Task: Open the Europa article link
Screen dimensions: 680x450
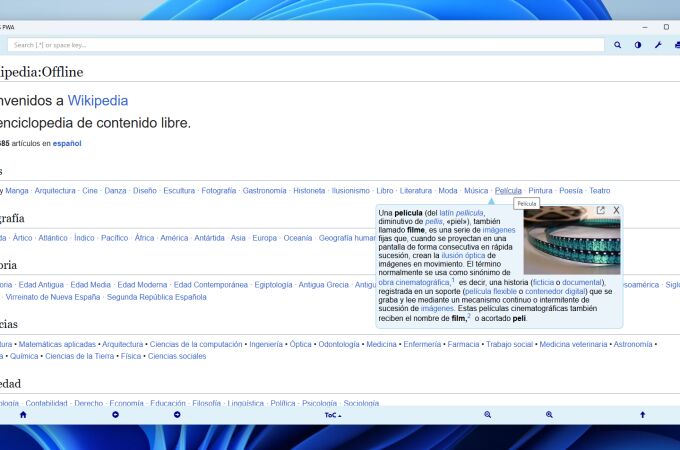Action: coord(264,238)
